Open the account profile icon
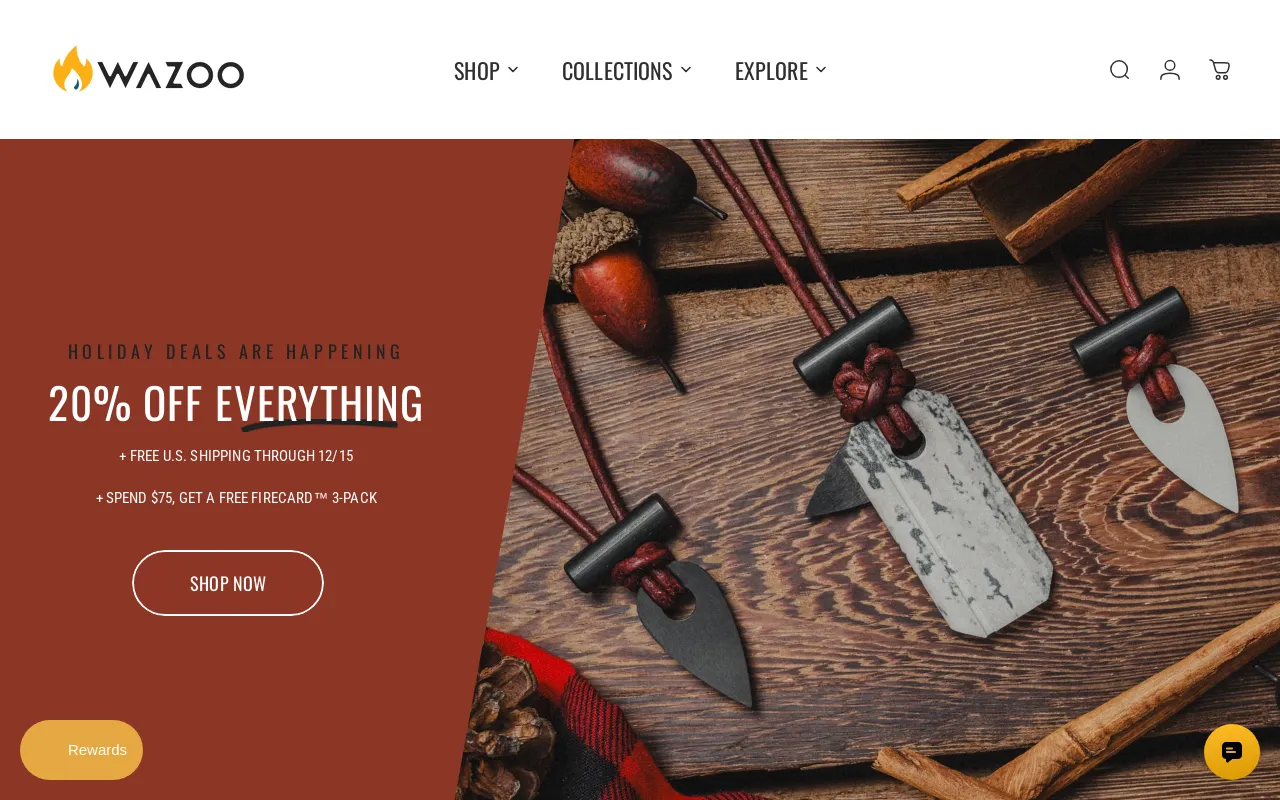This screenshot has width=1280, height=800. [1170, 70]
